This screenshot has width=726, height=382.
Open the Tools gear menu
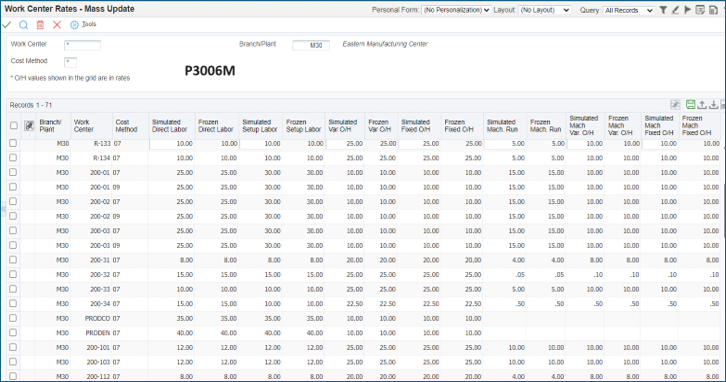point(83,25)
